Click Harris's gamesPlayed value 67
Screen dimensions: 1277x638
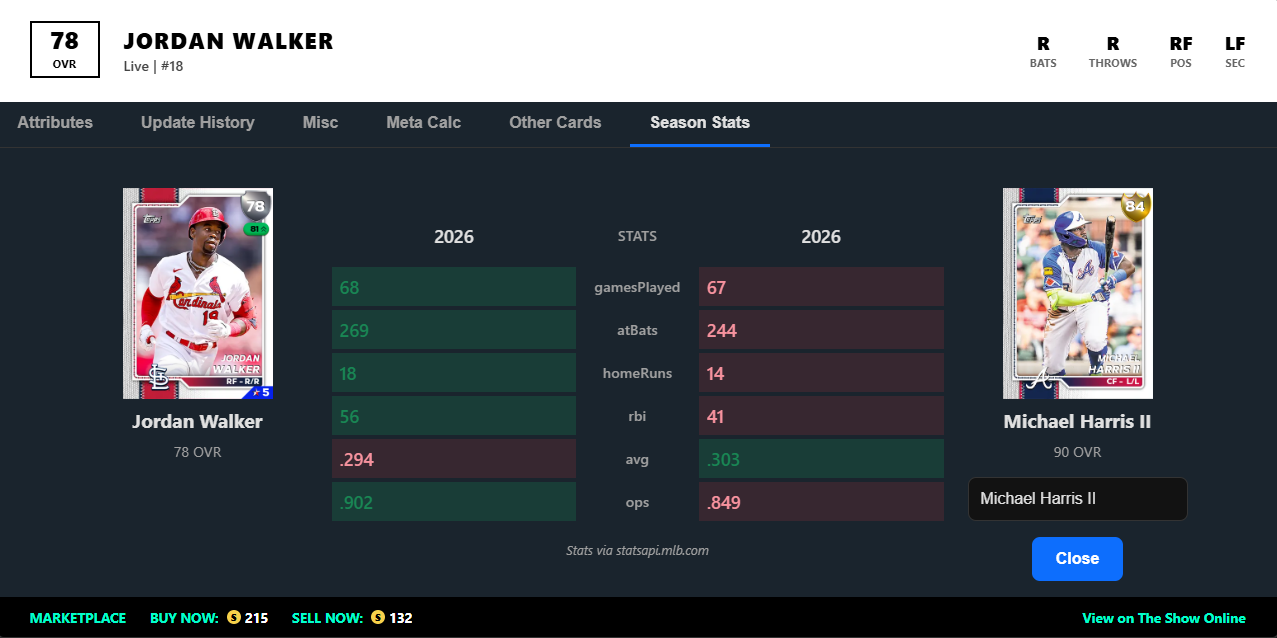(x=821, y=287)
